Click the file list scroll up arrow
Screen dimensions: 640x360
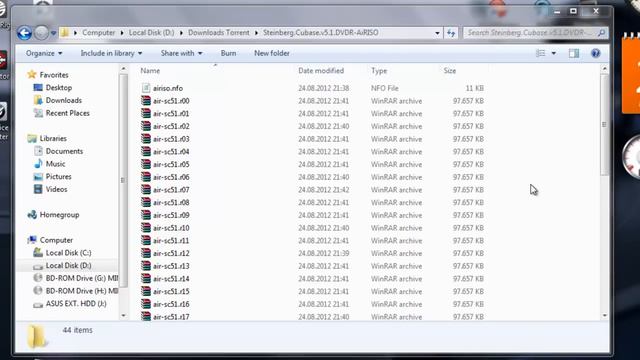604,69
